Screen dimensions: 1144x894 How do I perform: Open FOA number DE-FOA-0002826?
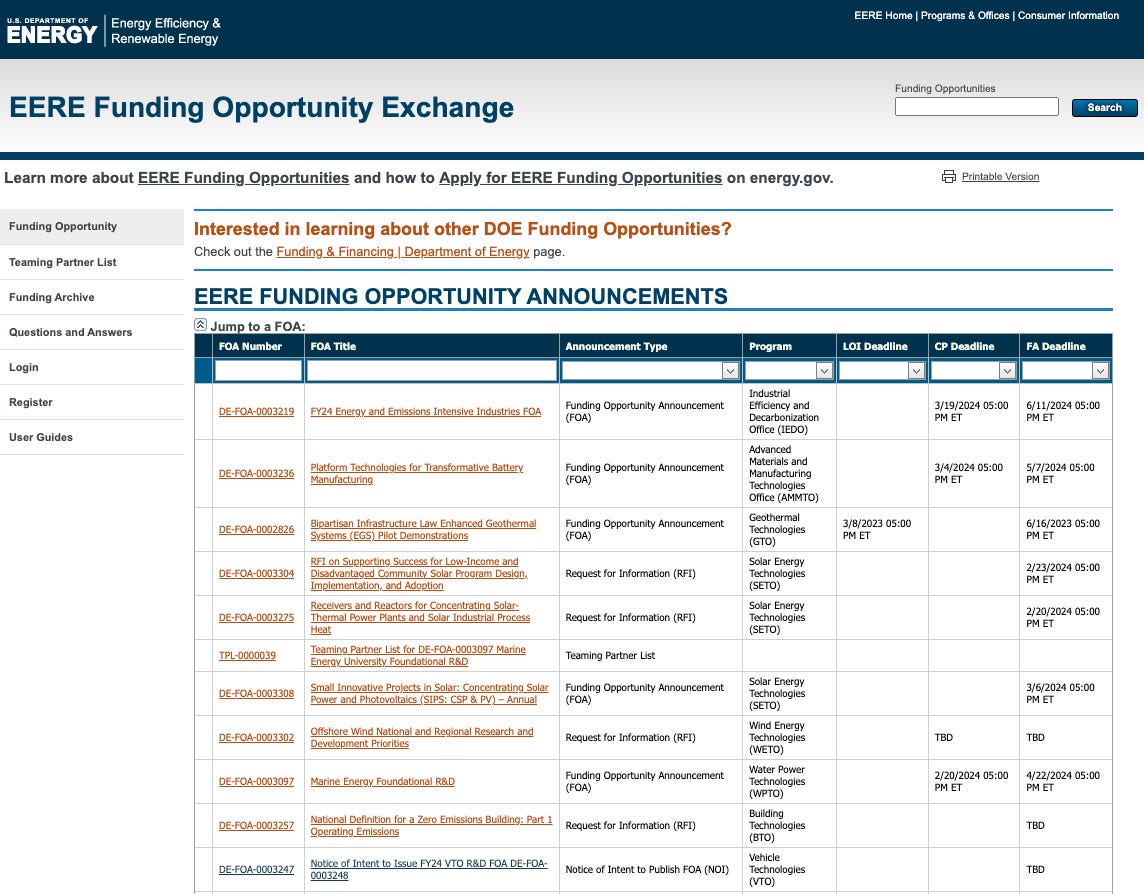point(256,530)
